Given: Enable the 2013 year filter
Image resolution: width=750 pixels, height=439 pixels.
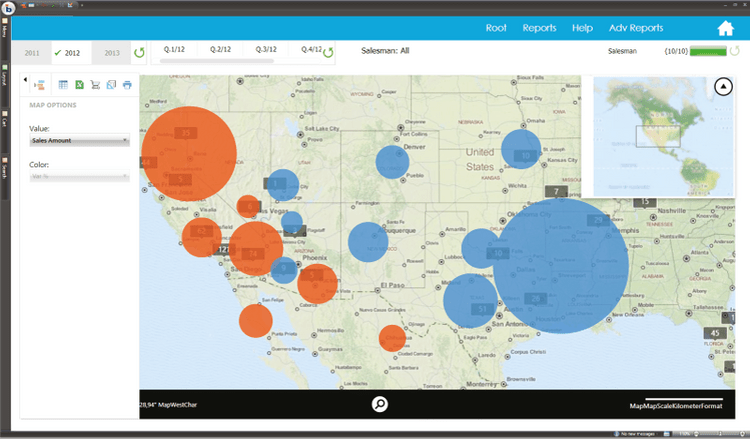Looking at the screenshot, I should (111, 52).
